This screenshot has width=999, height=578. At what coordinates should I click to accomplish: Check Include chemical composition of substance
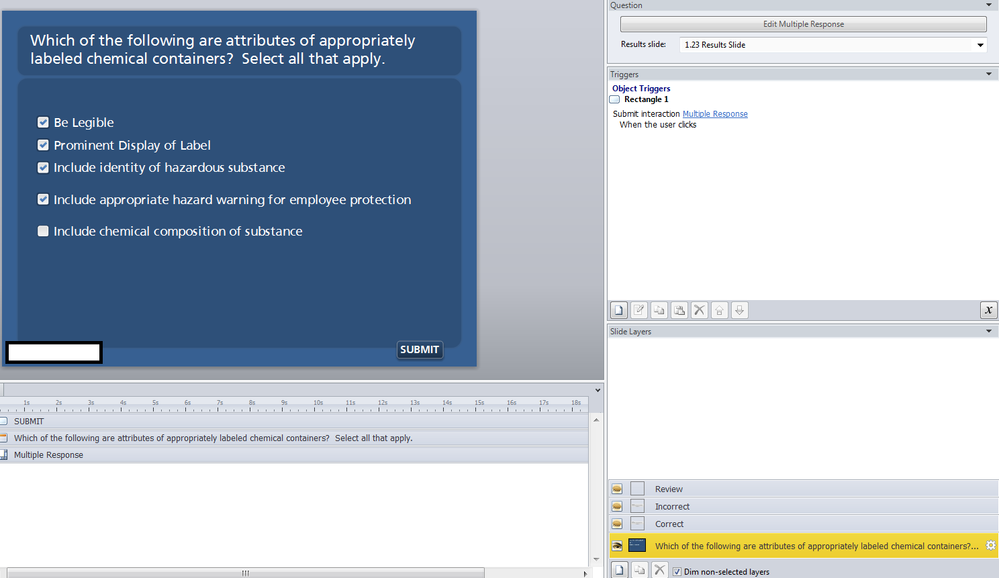pos(43,231)
